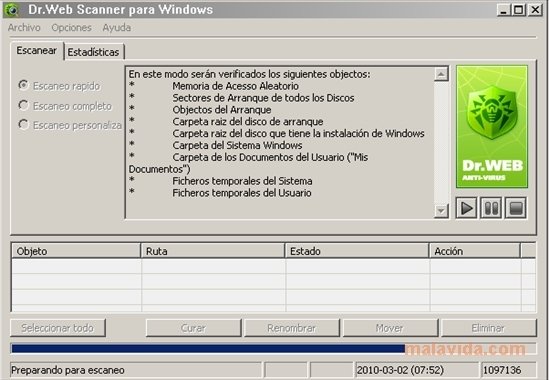Click the 'Carpeta del Sistema Windows' line
The height and width of the screenshot is (380, 549).
[x=237, y=145]
